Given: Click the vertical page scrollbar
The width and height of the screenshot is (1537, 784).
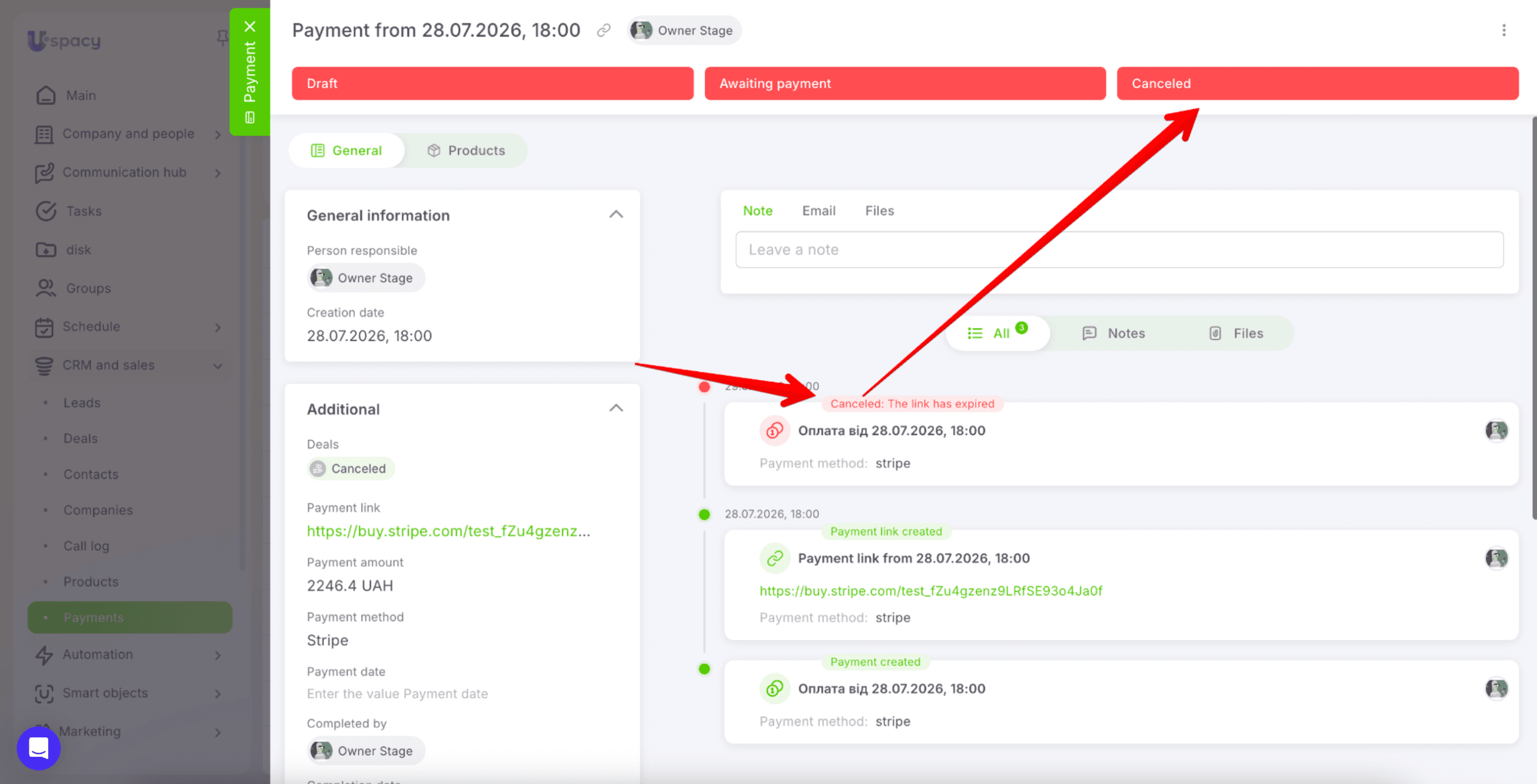Looking at the screenshot, I should 1534,318.
